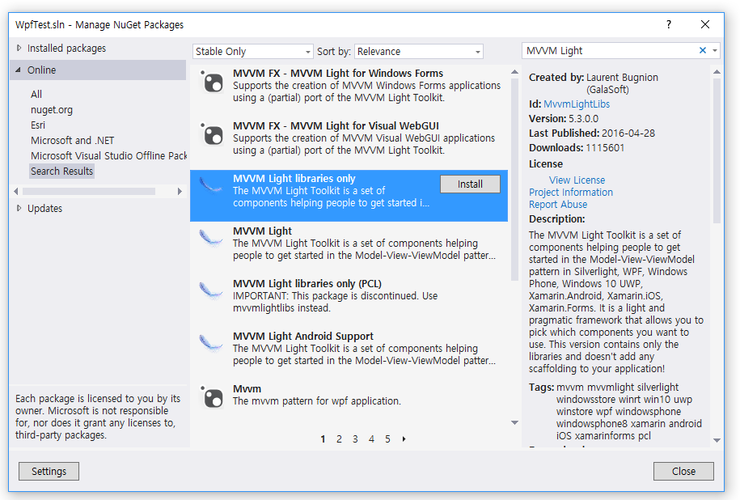
Task: Click the source tree horizontal scroll right arrow
Action: (x=179, y=191)
